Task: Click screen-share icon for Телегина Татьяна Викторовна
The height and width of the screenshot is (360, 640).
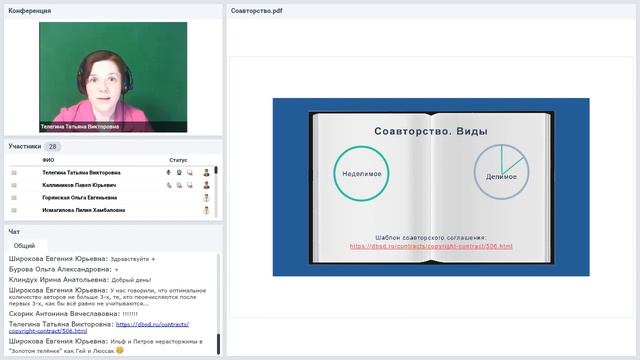Action: click(190, 173)
